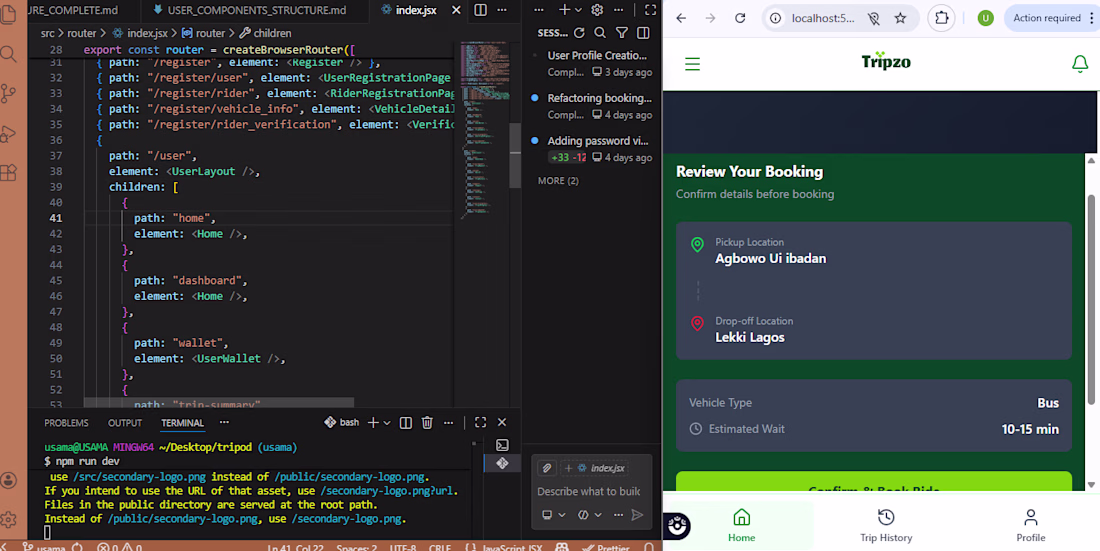Viewport: 1100px width, 551px height.
Task: Click the browser page vertical scrollbar
Action: pyautogui.click(x=1091, y=298)
